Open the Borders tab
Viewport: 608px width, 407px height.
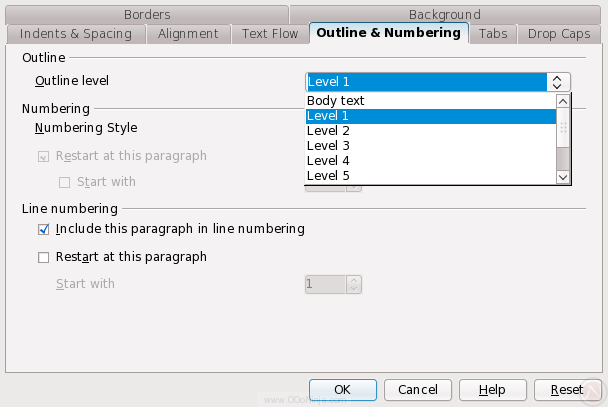(x=147, y=14)
